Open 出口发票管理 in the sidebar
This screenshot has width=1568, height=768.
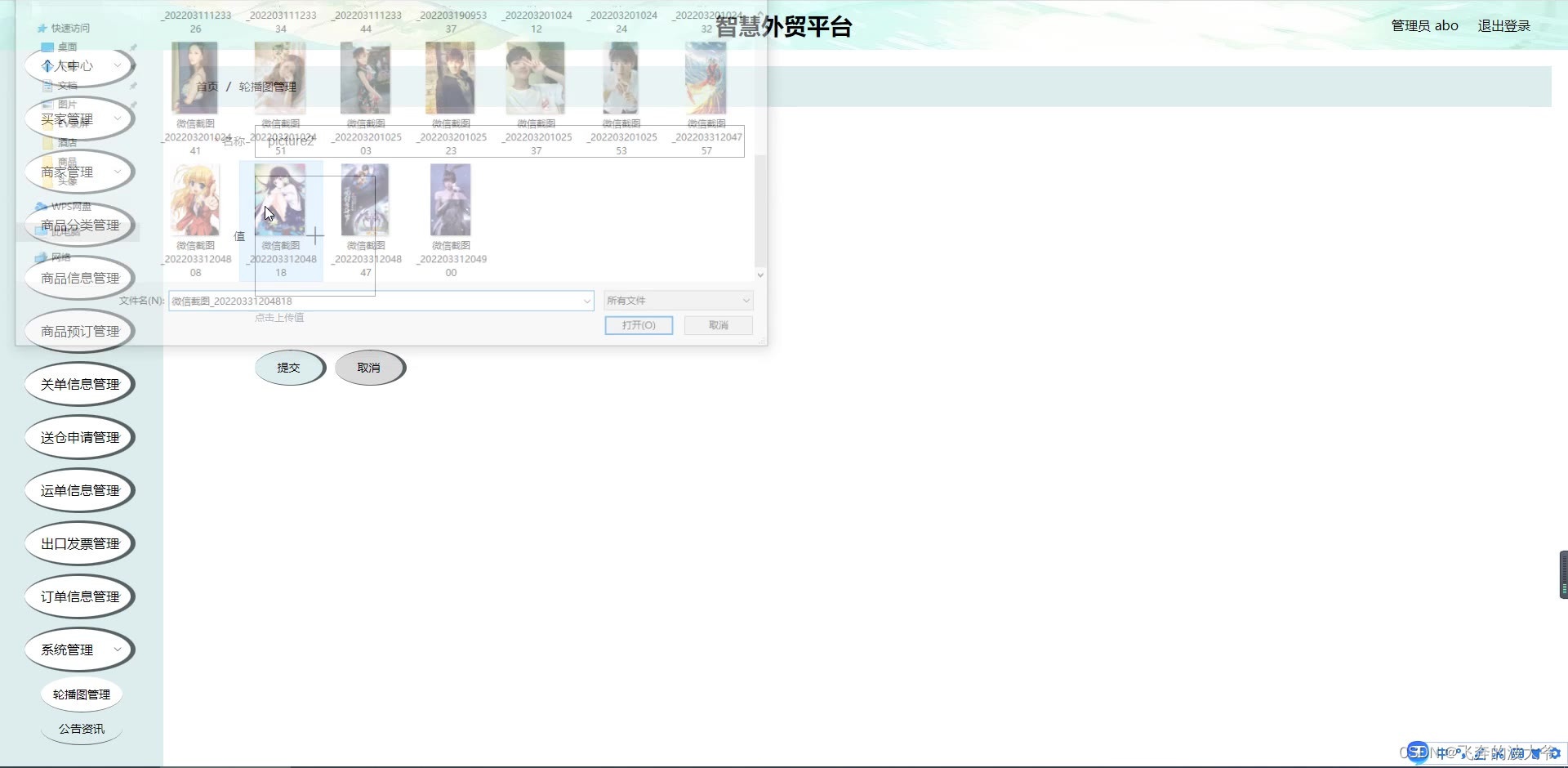point(80,543)
